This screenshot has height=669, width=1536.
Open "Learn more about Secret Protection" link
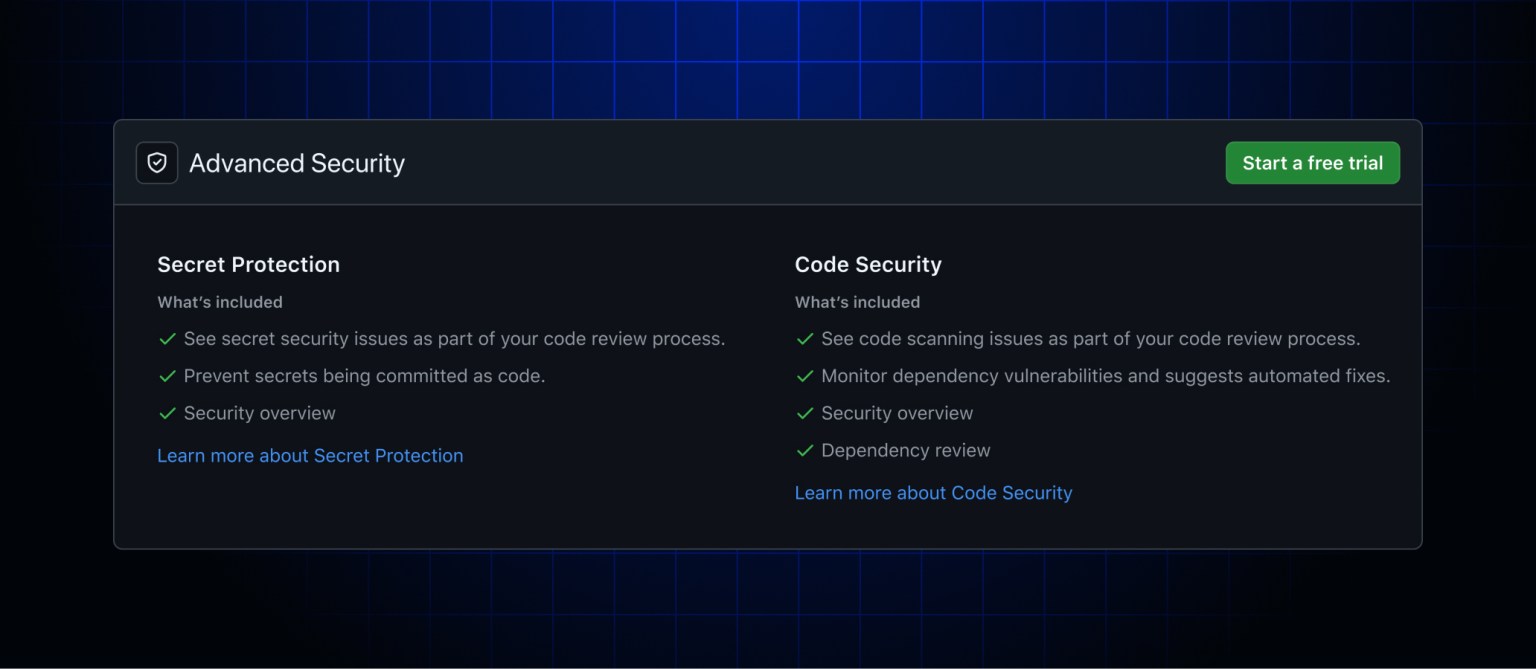click(310, 455)
